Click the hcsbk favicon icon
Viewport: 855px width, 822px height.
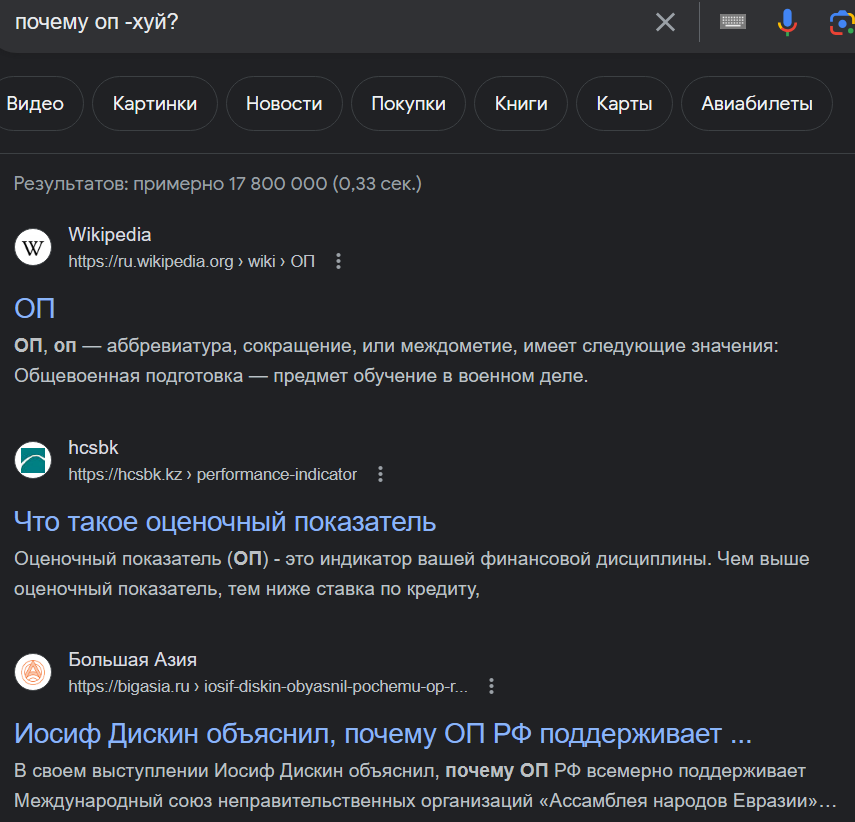pos(33,460)
